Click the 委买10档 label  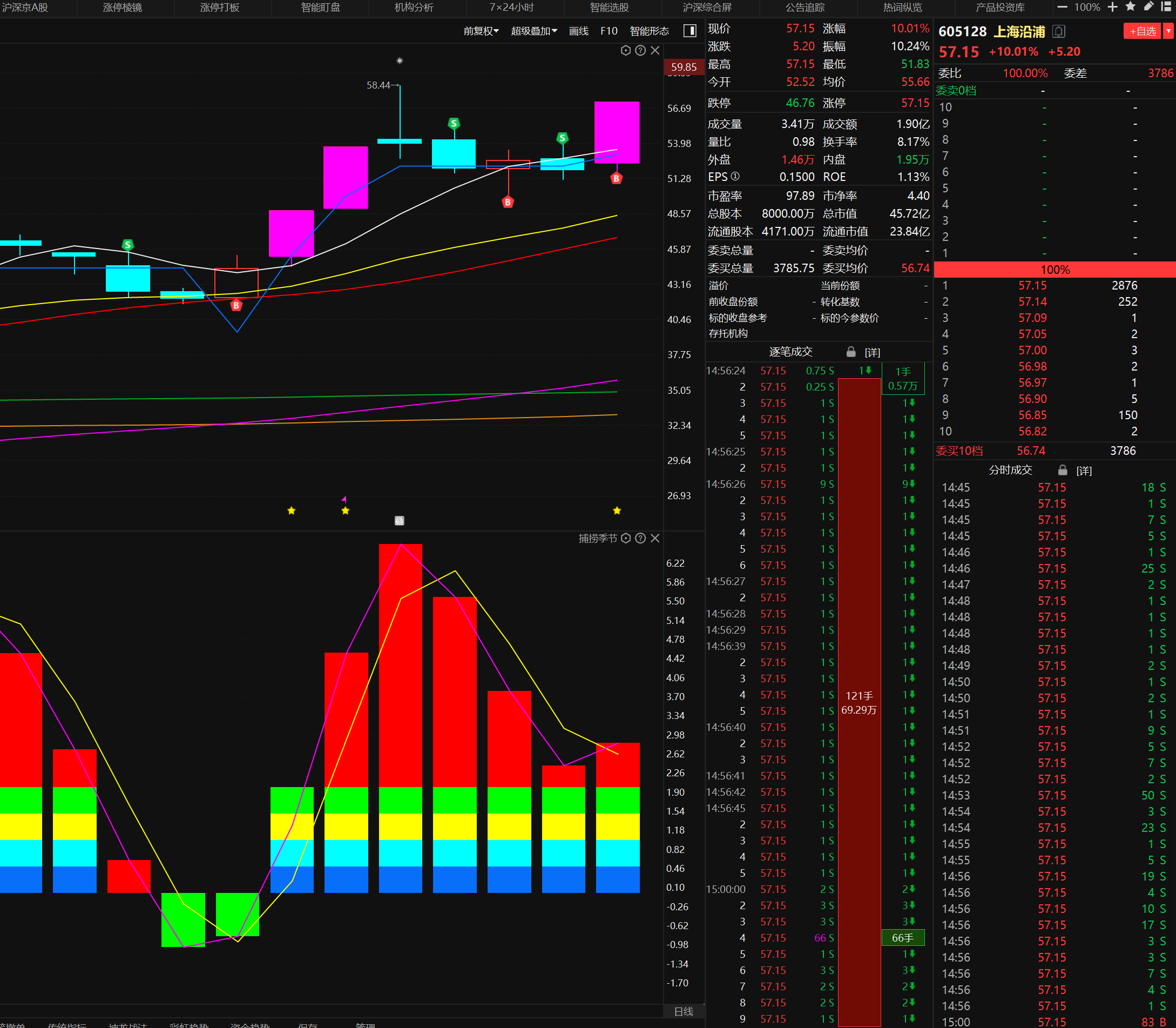[959, 451]
